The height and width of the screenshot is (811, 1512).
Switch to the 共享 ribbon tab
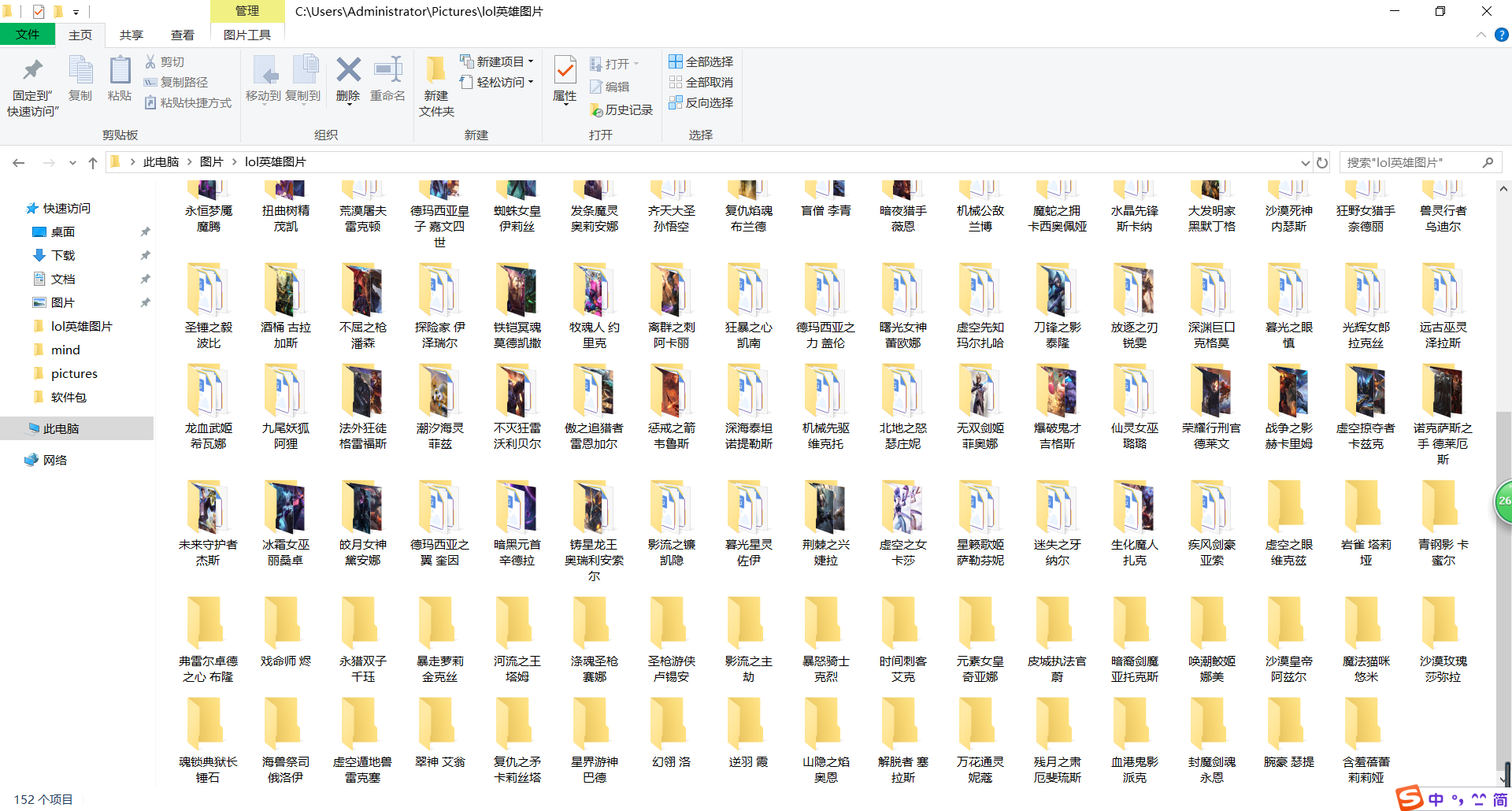tap(132, 35)
